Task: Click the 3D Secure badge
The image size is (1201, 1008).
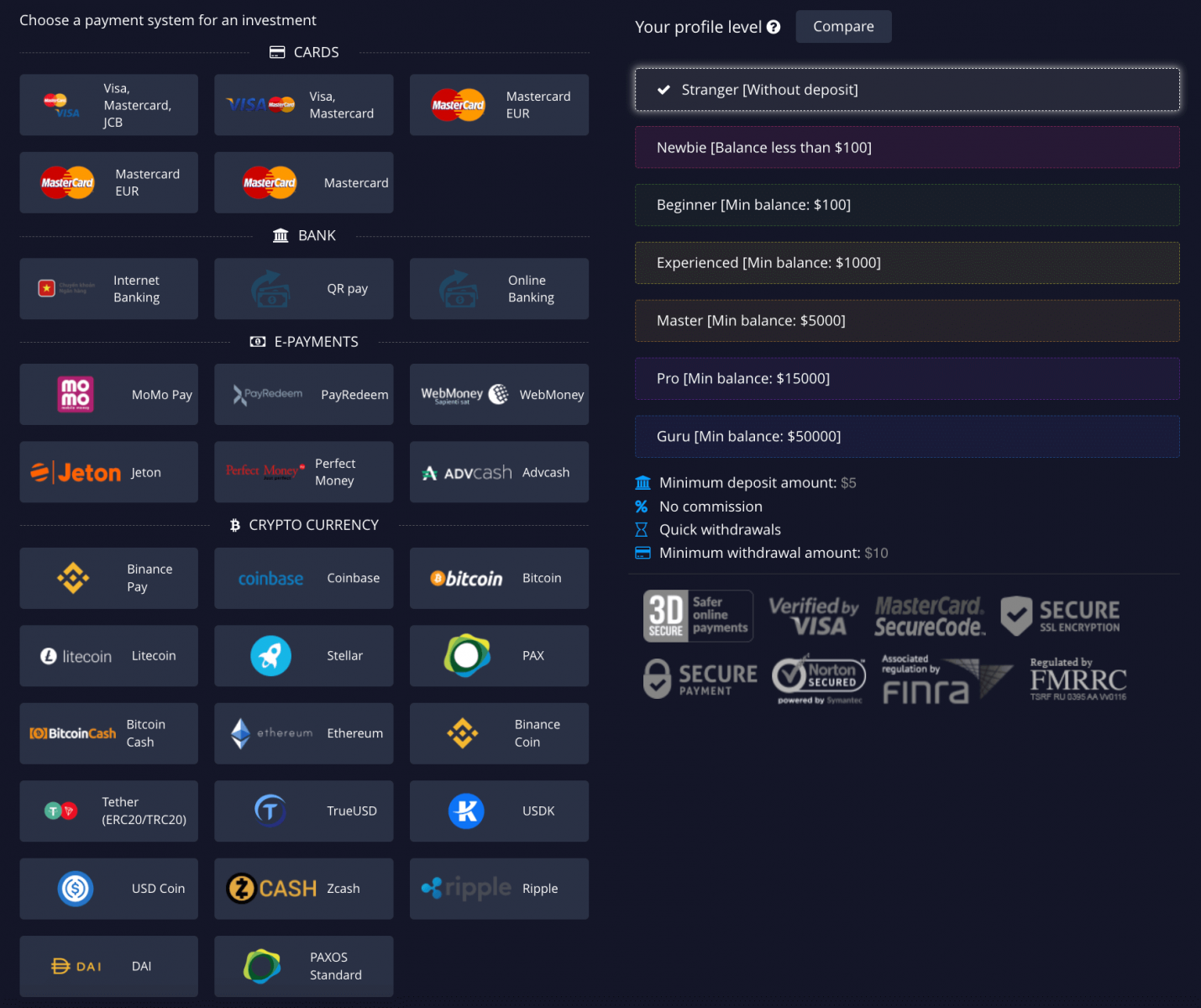Action: pyautogui.click(x=698, y=616)
